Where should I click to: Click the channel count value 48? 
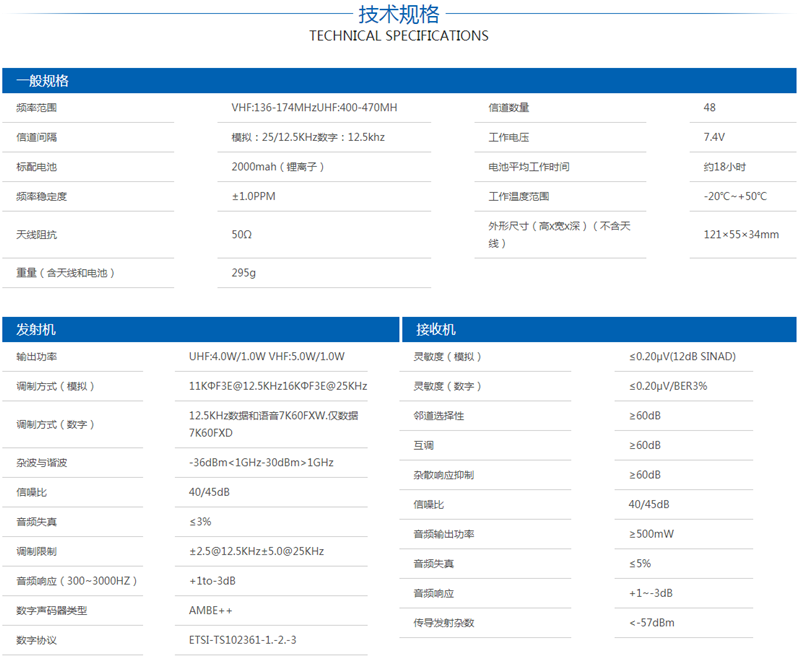[710, 108]
